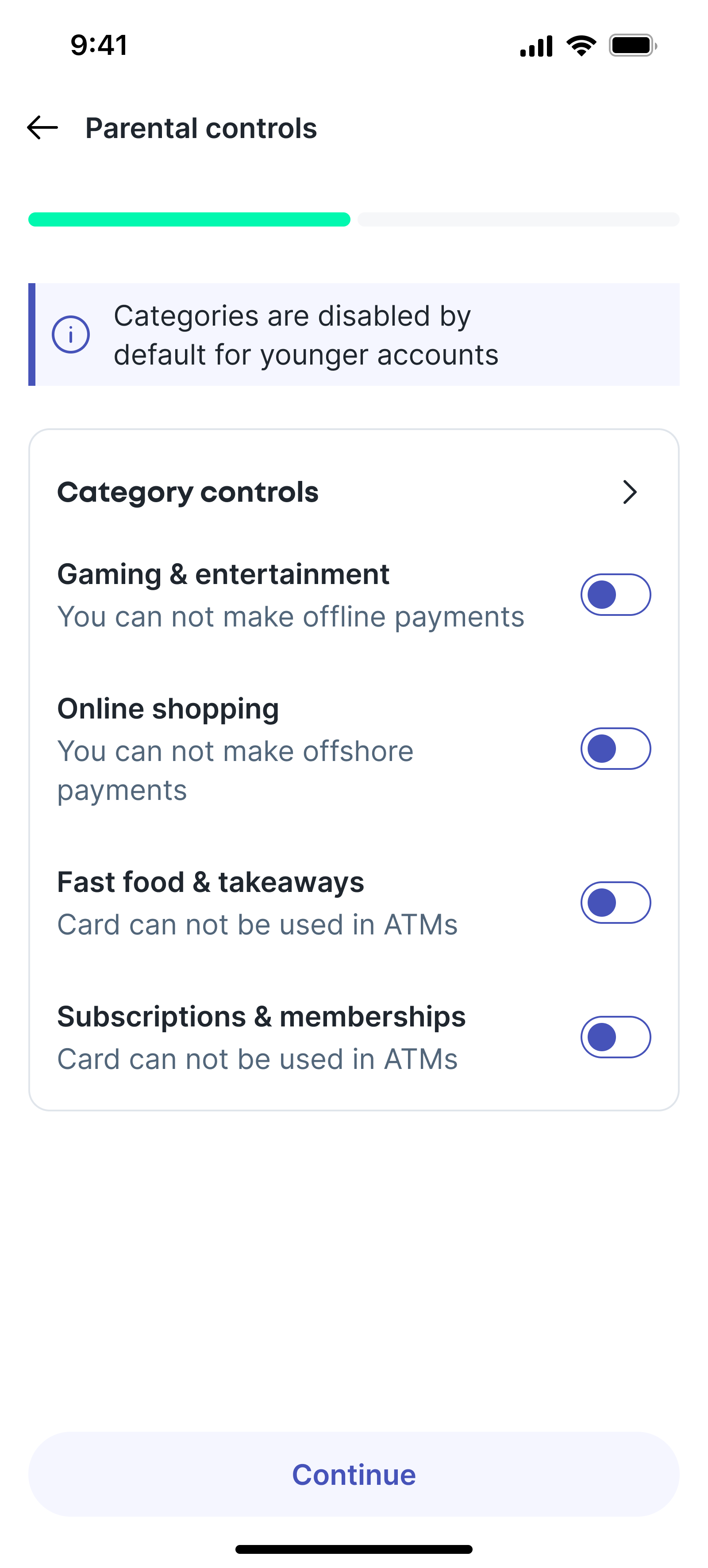Toggle the Online shopping switch
The height and width of the screenshot is (1568, 708).
pos(616,749)
